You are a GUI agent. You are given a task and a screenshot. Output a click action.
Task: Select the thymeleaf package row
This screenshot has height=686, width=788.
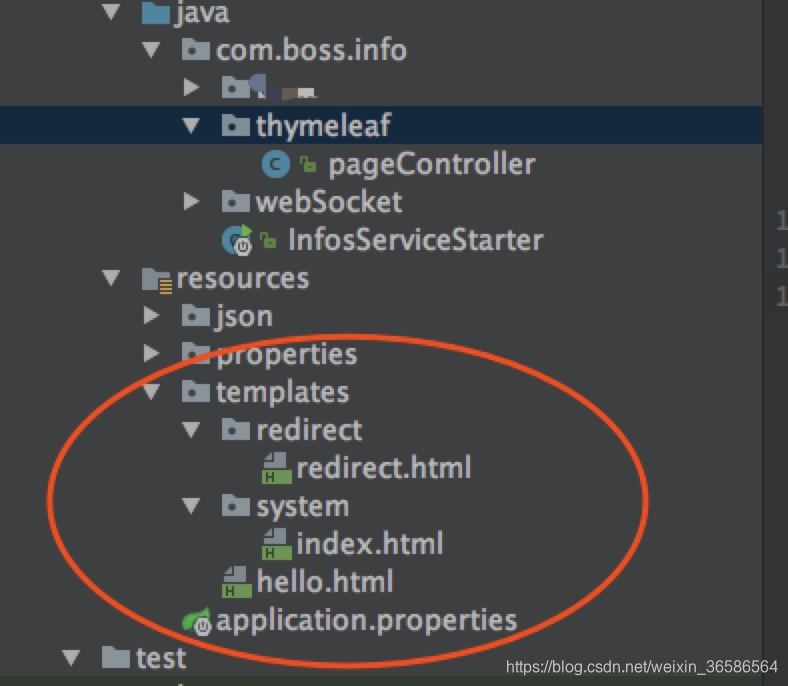[381, 125]
